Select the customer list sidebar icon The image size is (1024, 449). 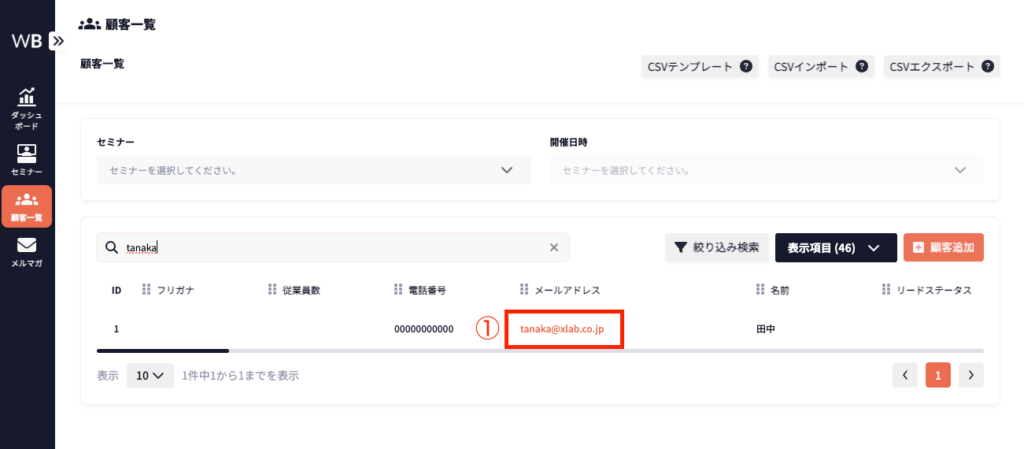pyautogui.click(x=26, y=206)
